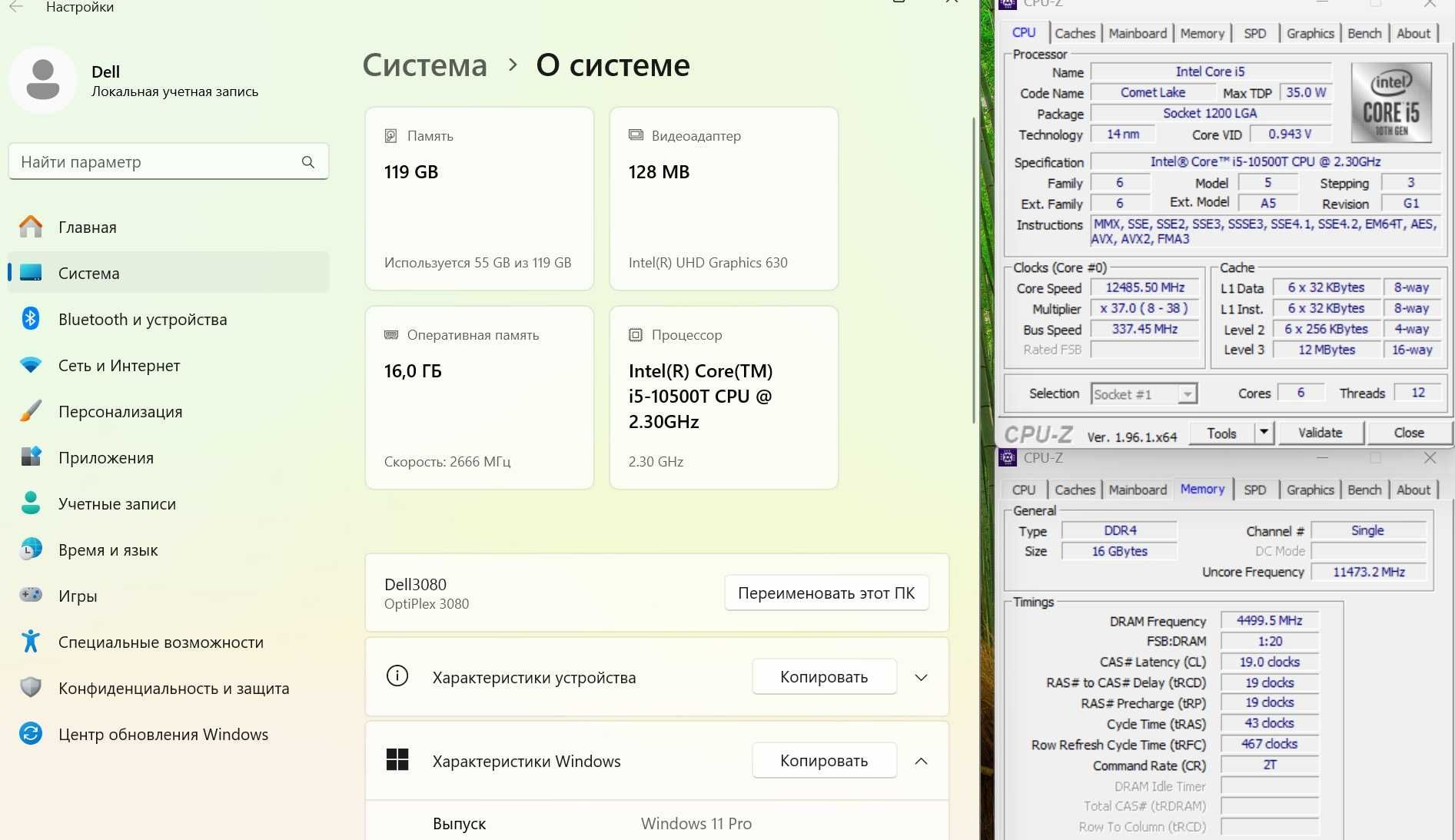Open Время и язык via clock icon
The height and width of the screenshot is (840, 1455).
point(31,549)
